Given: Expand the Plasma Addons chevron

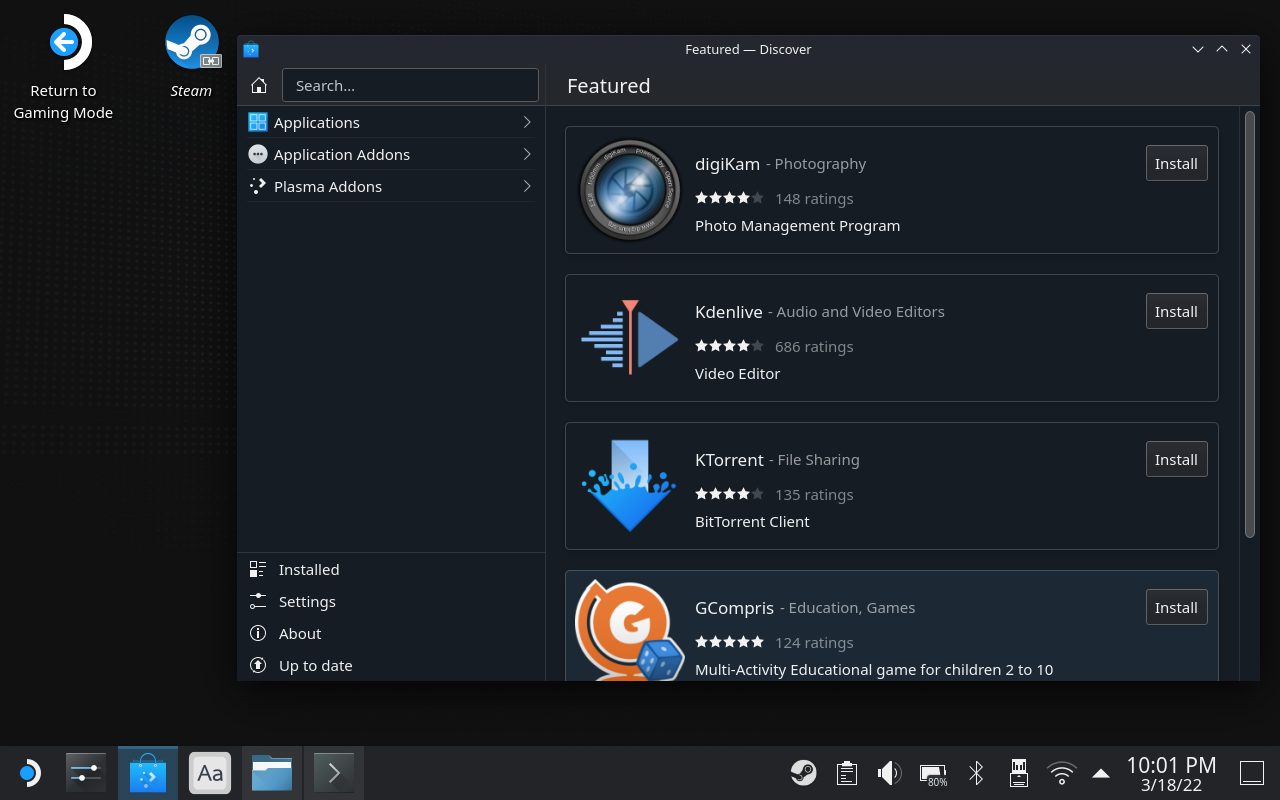Looking at the screenshot, I should point(527,186).
